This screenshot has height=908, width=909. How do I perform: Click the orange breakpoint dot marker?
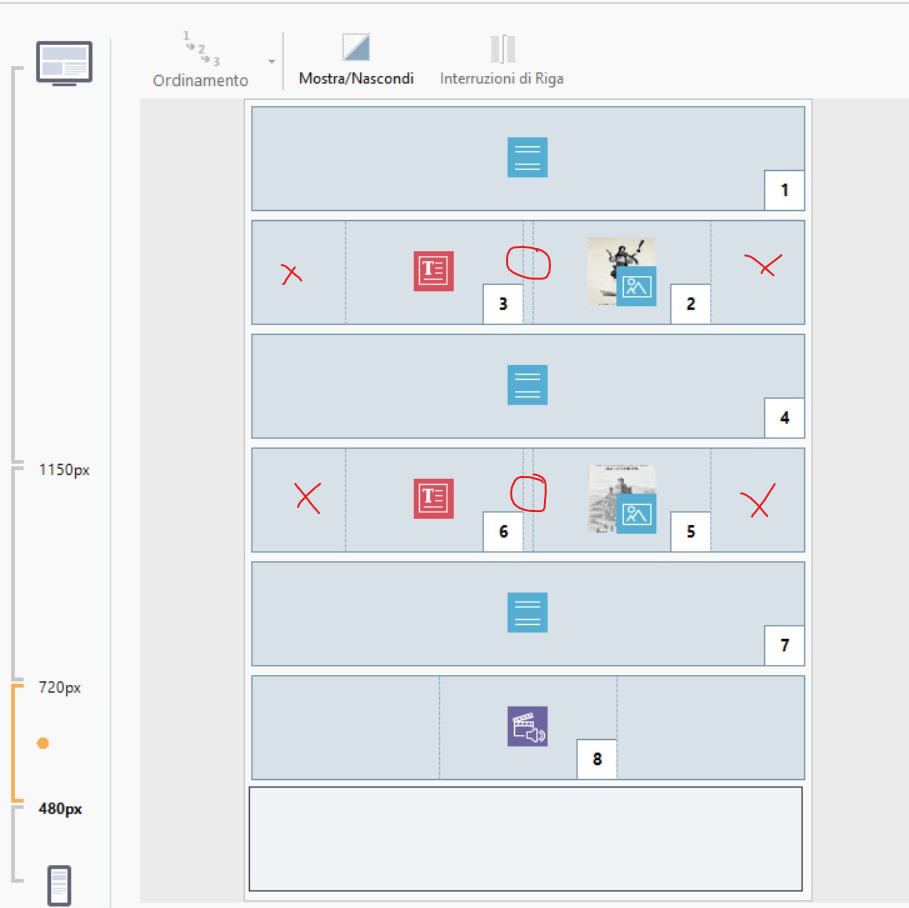[43, 743]
